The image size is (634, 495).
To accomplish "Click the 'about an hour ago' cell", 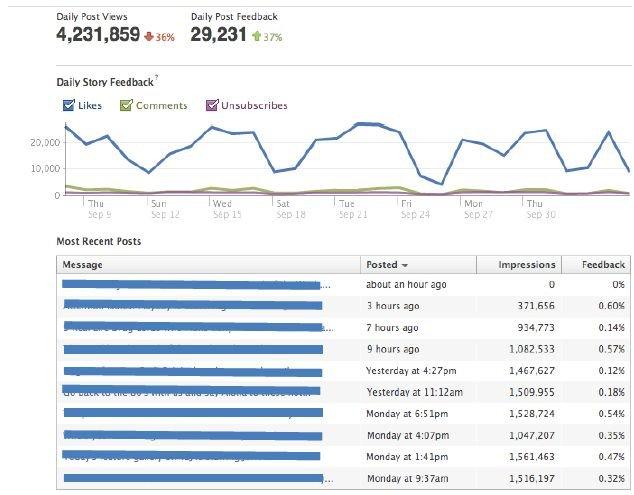I will [x=406, y=285].
